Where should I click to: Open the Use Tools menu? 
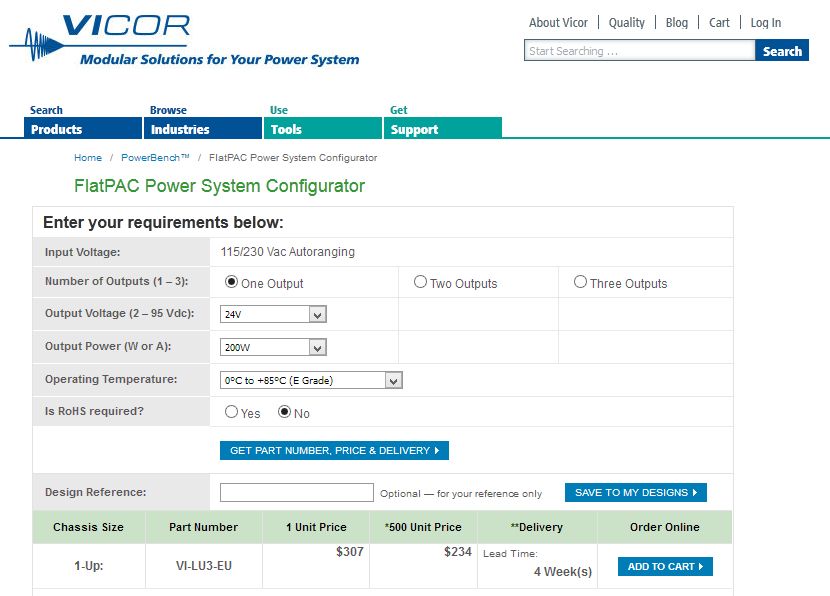323,128
